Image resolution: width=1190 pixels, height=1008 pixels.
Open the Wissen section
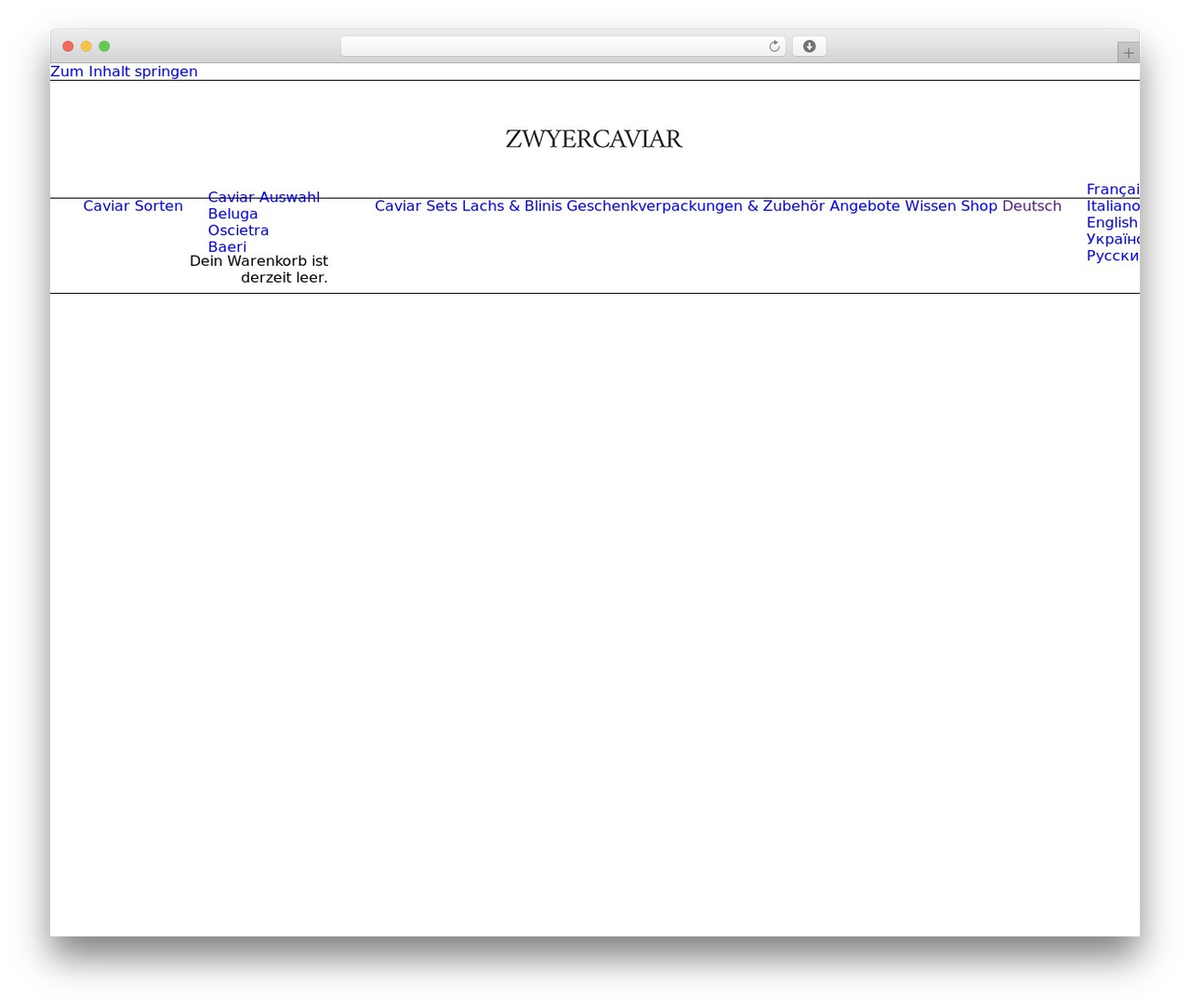coord(931,206)
